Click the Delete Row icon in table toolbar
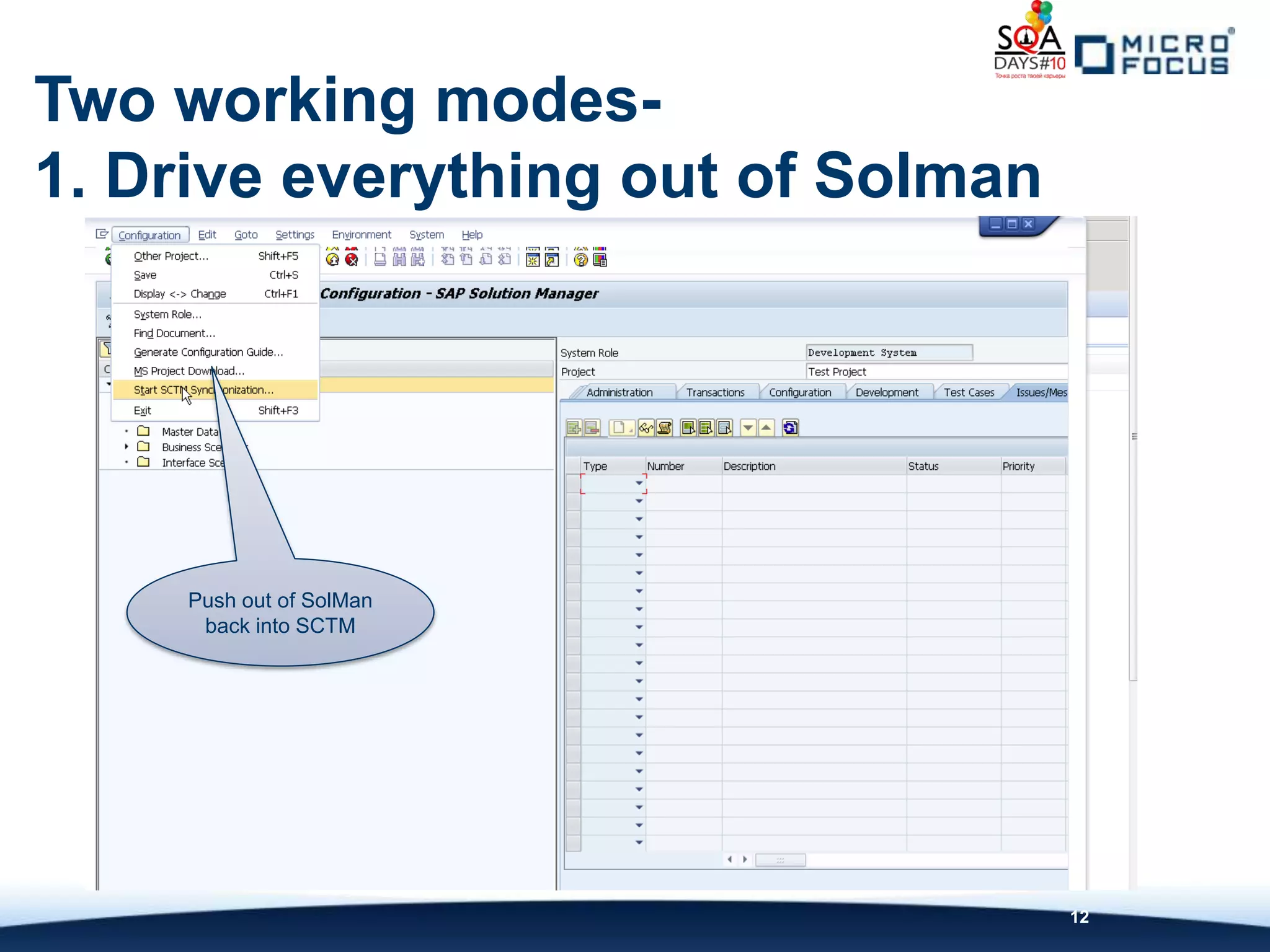The height and width of the screenshot is (952, 1270). coord(592,428)
